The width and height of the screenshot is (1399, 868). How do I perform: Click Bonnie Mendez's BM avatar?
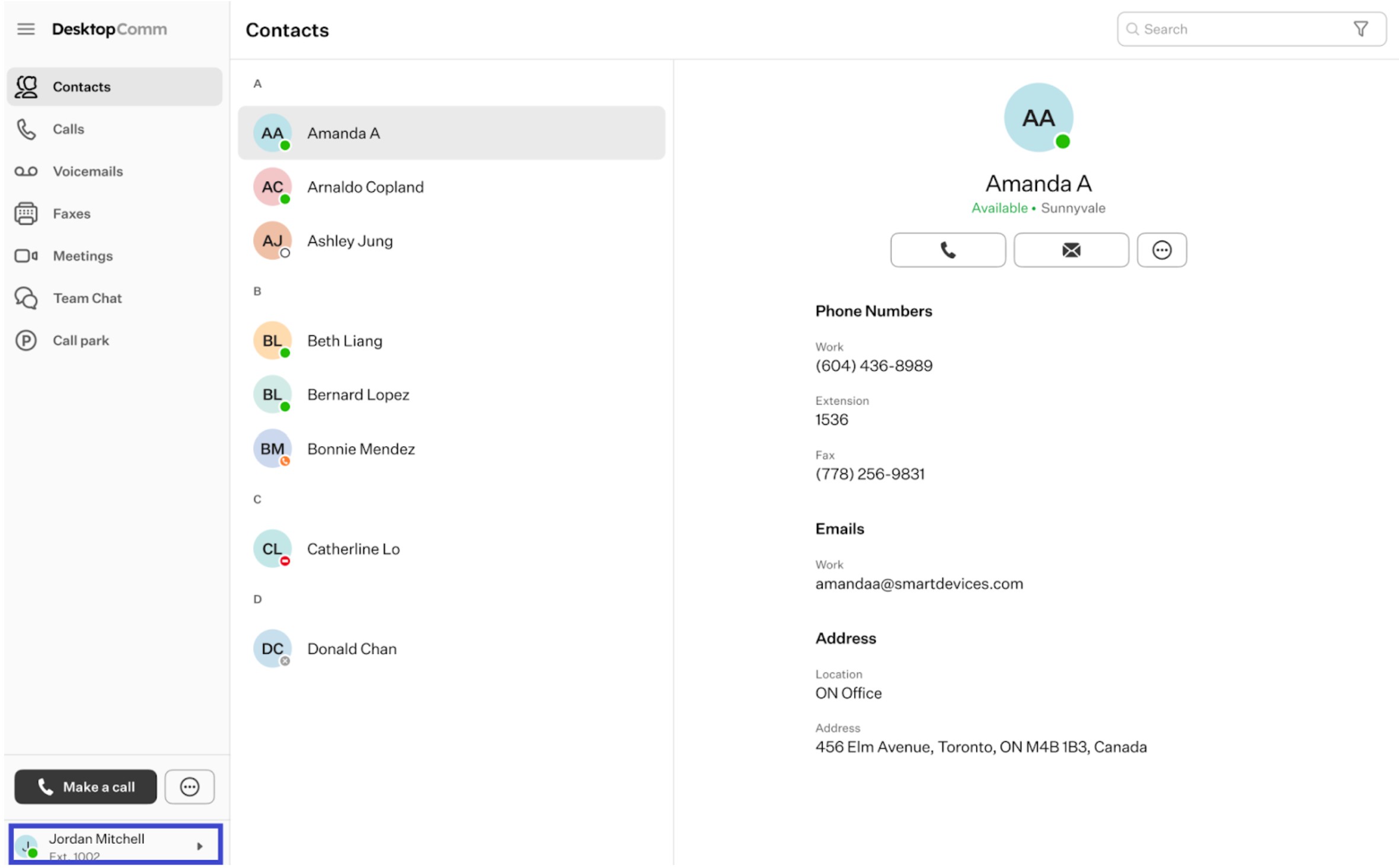click(272, 449)
